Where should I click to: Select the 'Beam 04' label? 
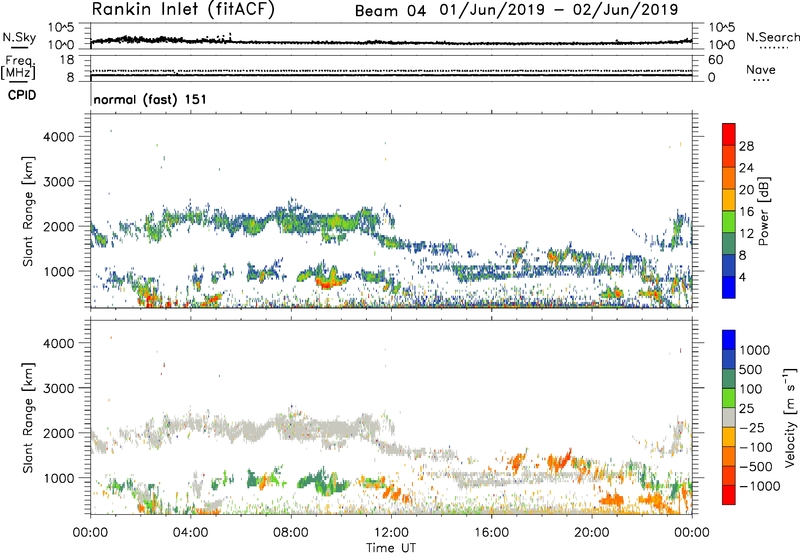click(390, 11)
